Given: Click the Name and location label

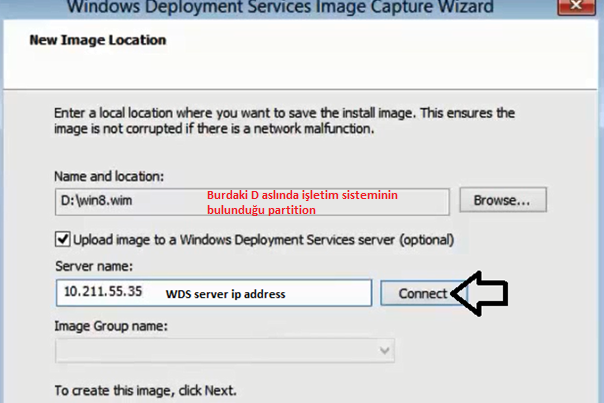Looking at the screenshot, I should [109, 176].
